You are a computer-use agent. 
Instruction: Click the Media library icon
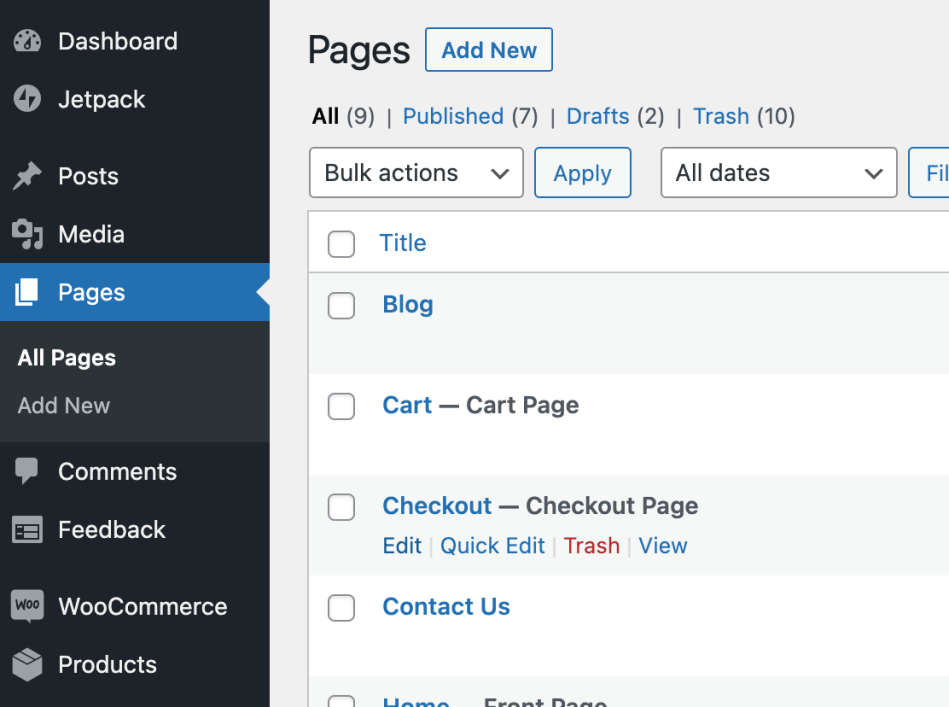pyautogui.click(x=27, y=235)
